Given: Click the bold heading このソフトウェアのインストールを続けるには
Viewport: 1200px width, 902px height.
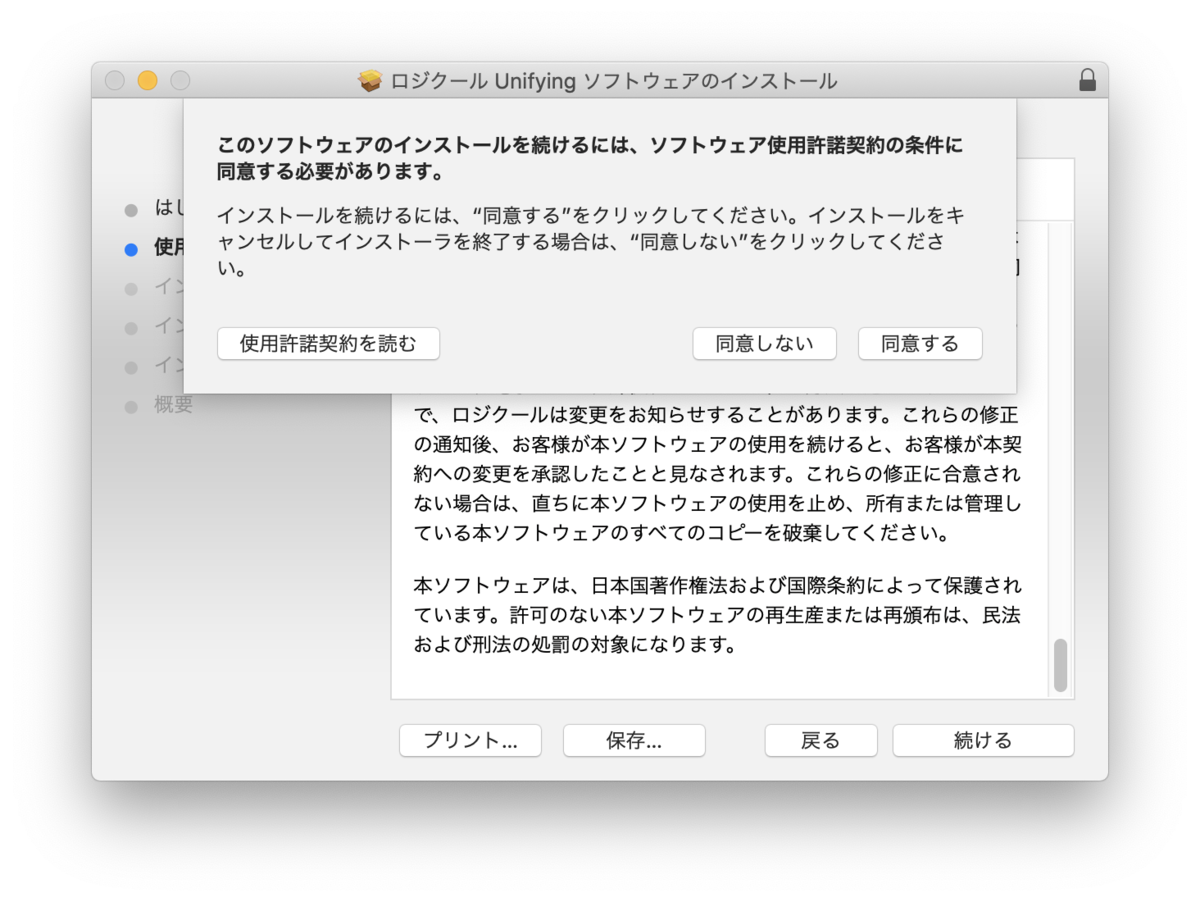Looking at the screenshot, I should (x=590, y=158).
